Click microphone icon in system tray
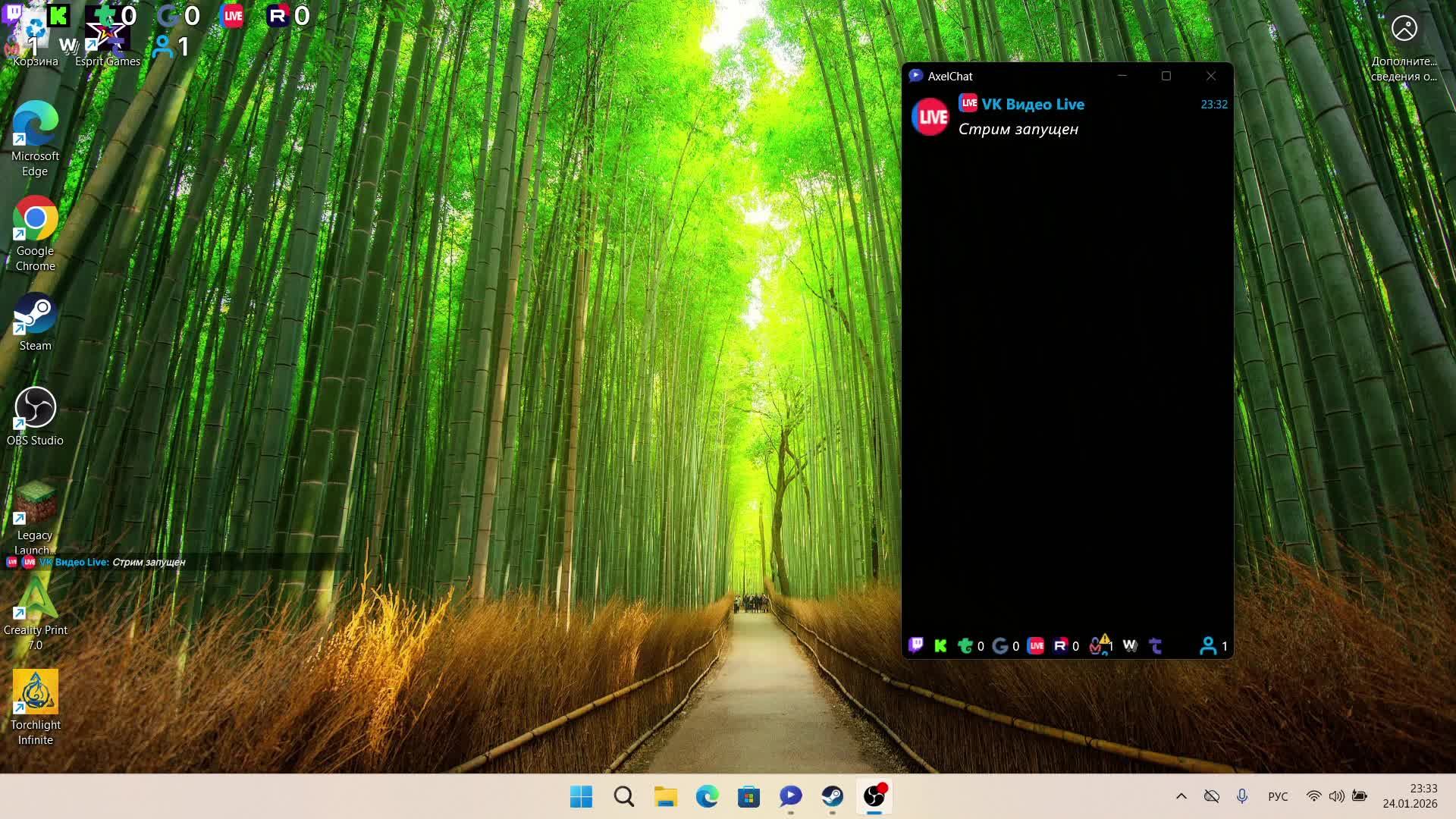The height and width of the screenshot is (819, 1456). pos(1241,796)
